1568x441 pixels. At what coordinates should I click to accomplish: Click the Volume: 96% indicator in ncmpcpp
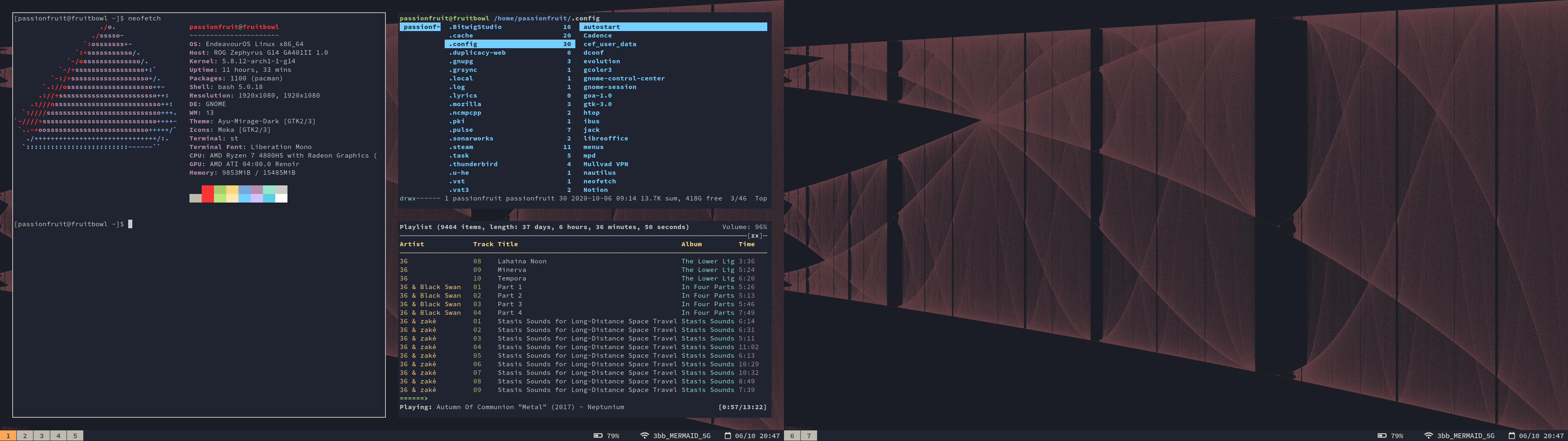point(744,227)
